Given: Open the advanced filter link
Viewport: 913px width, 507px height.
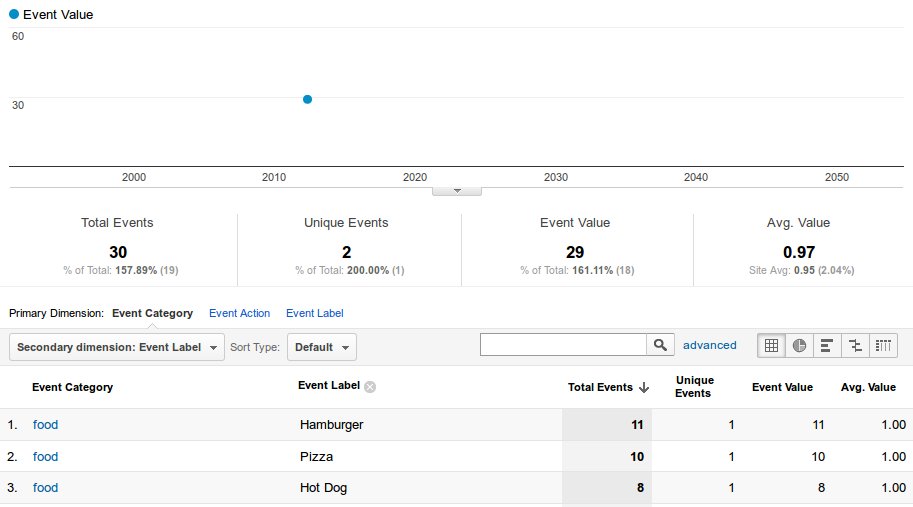Looking at the screenshot, I should point(709,345).
